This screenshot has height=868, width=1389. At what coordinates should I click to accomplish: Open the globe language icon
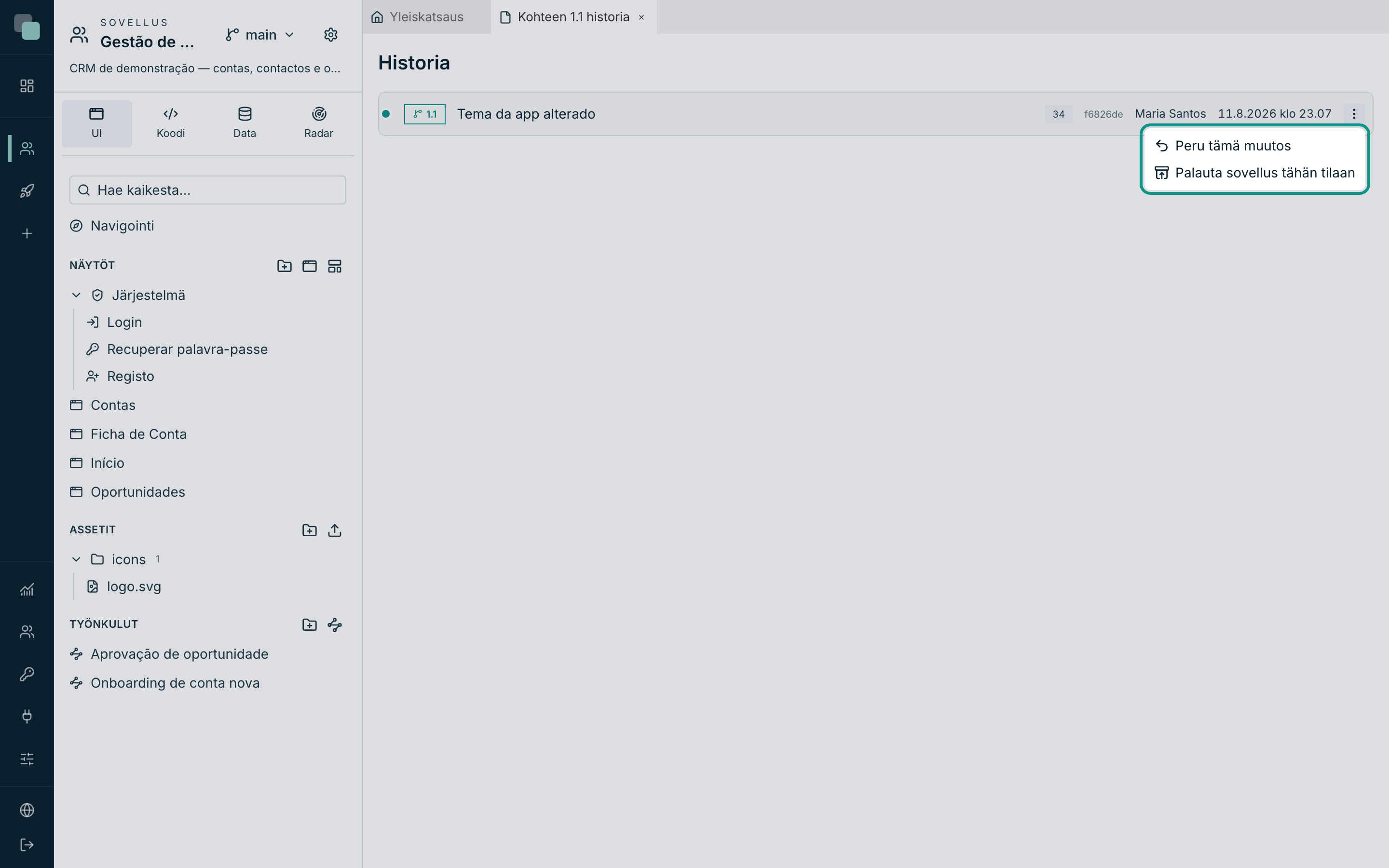point(27,810)
